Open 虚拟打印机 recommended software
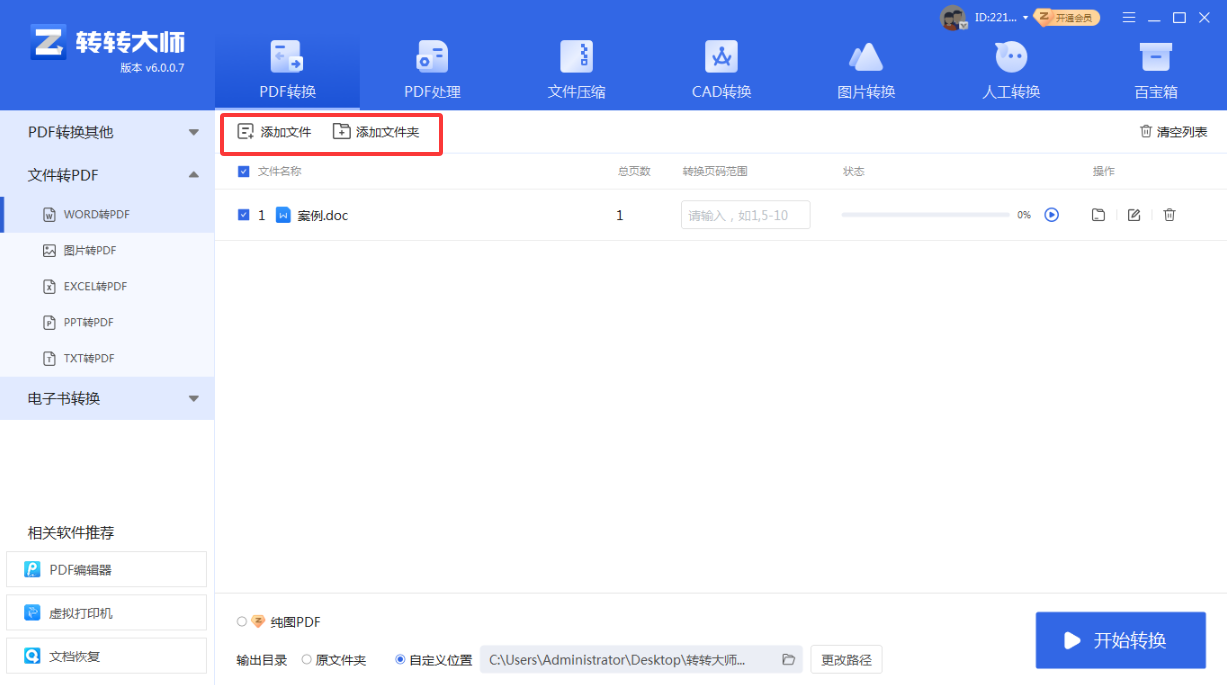The height and width of the screenshot is (685, 1227). [x=106, y=613]
